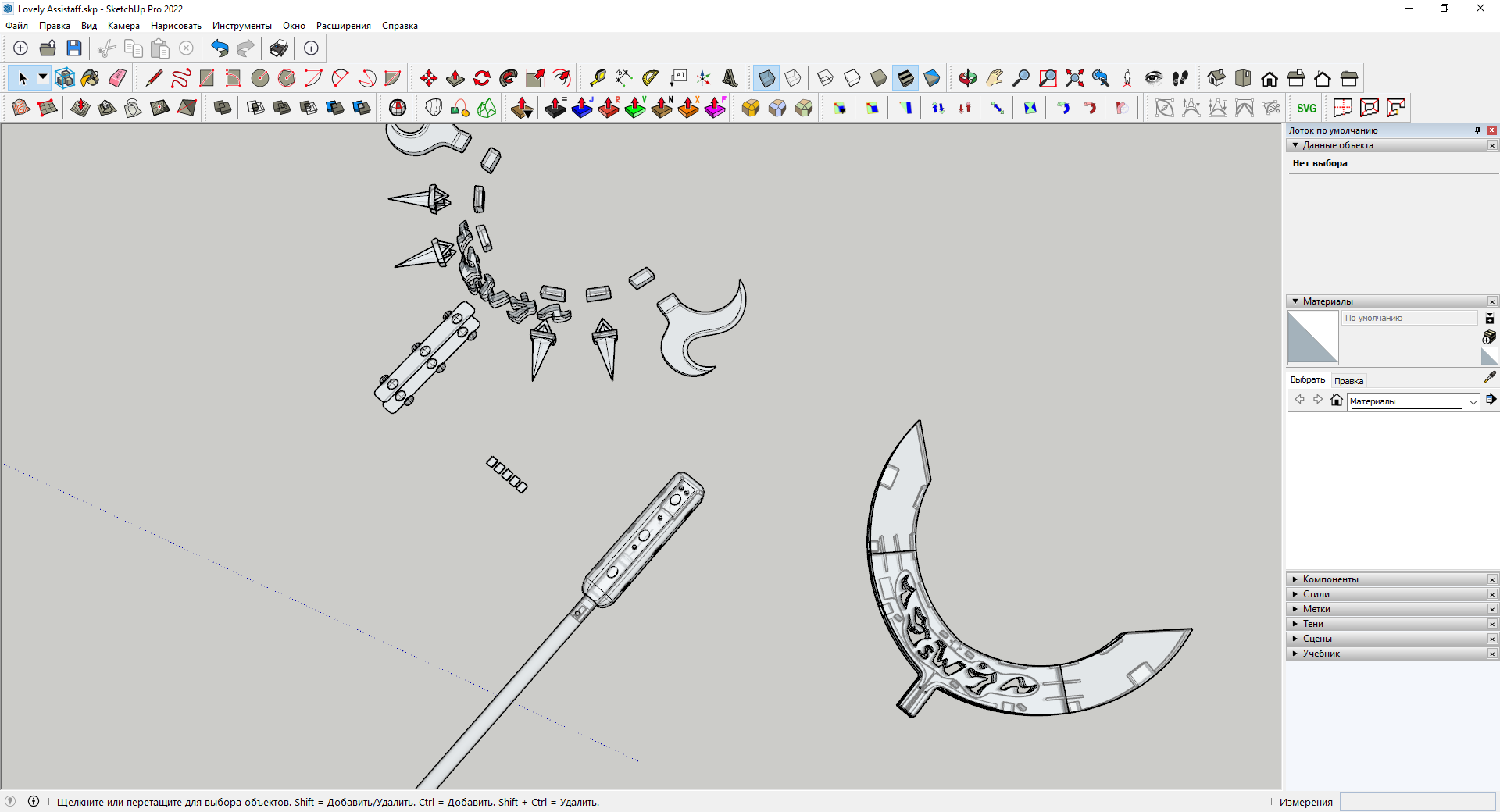This screenshot has height=812, width=1500.
Task: Select the Eraser tool
Action: click(x=117, y=78)
